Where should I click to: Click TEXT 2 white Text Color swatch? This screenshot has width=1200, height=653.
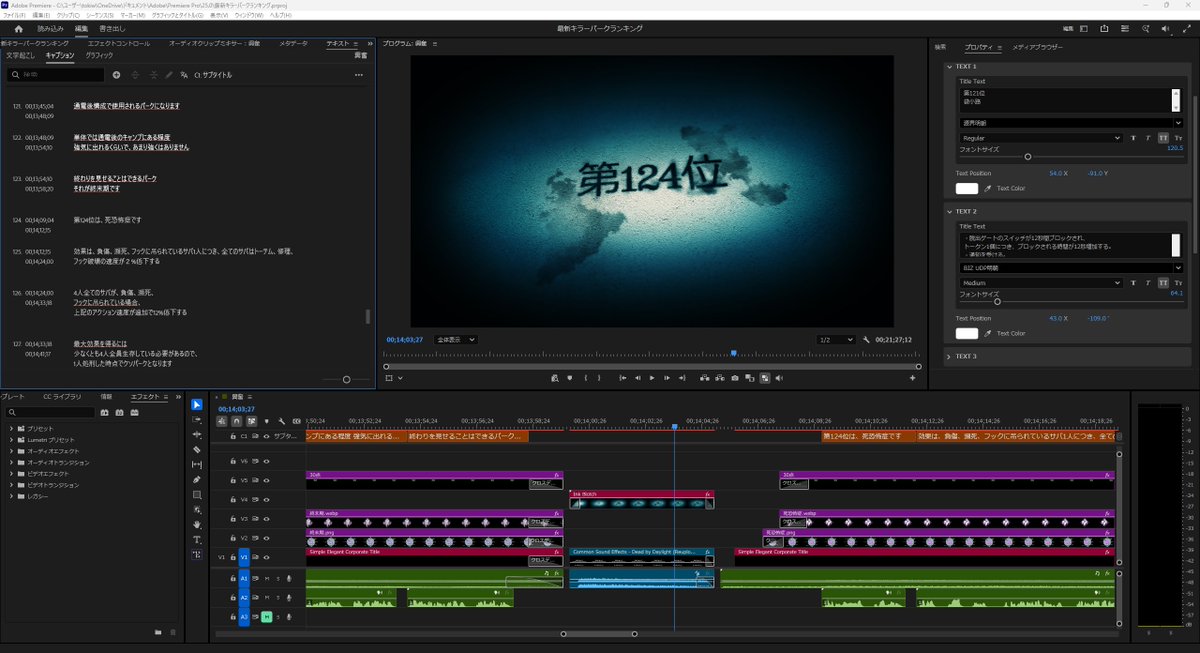tap(967, 333)
